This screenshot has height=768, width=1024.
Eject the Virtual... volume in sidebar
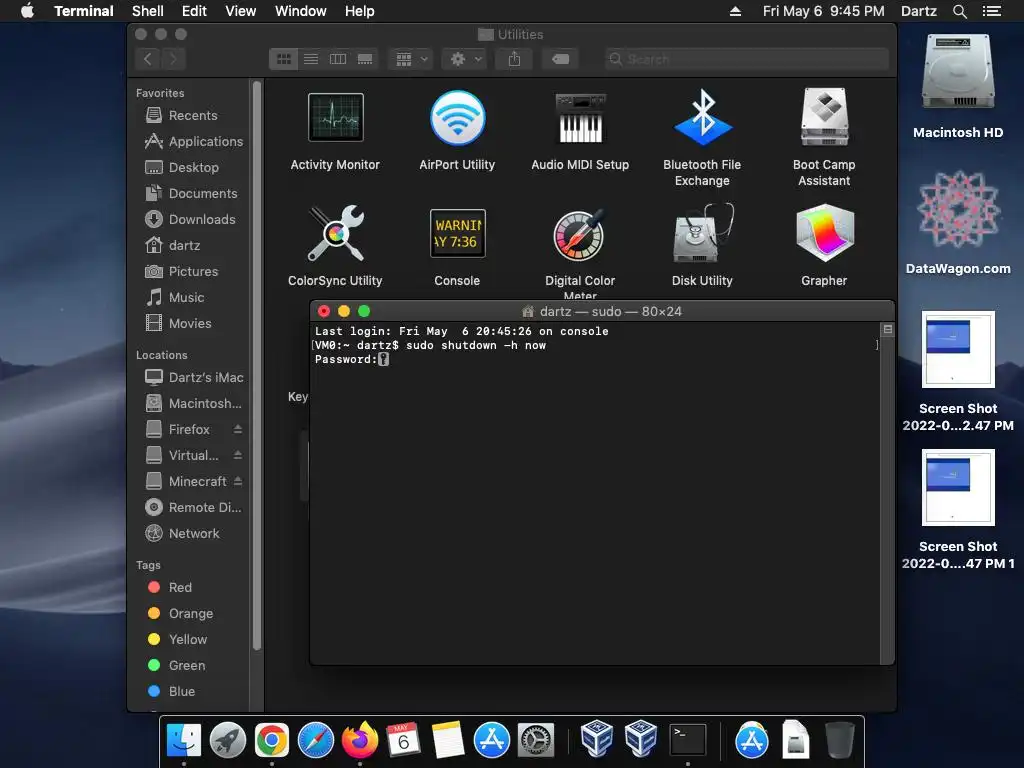(238, 455)
